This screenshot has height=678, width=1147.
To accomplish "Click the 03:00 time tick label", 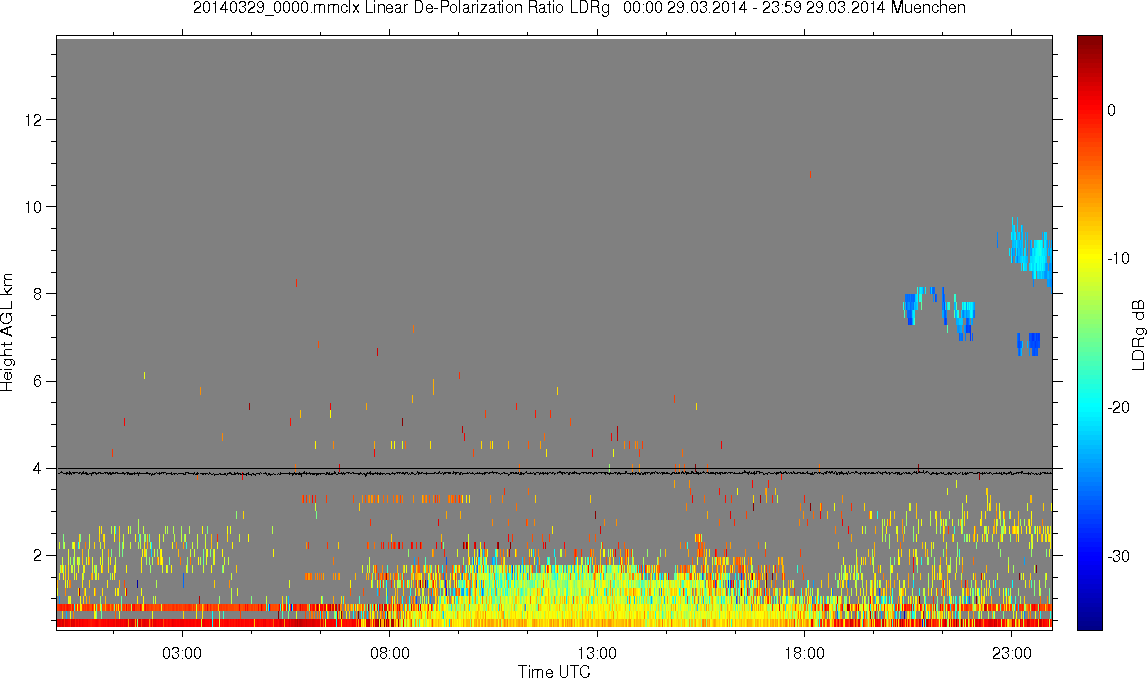I will (x=181, y=653).
